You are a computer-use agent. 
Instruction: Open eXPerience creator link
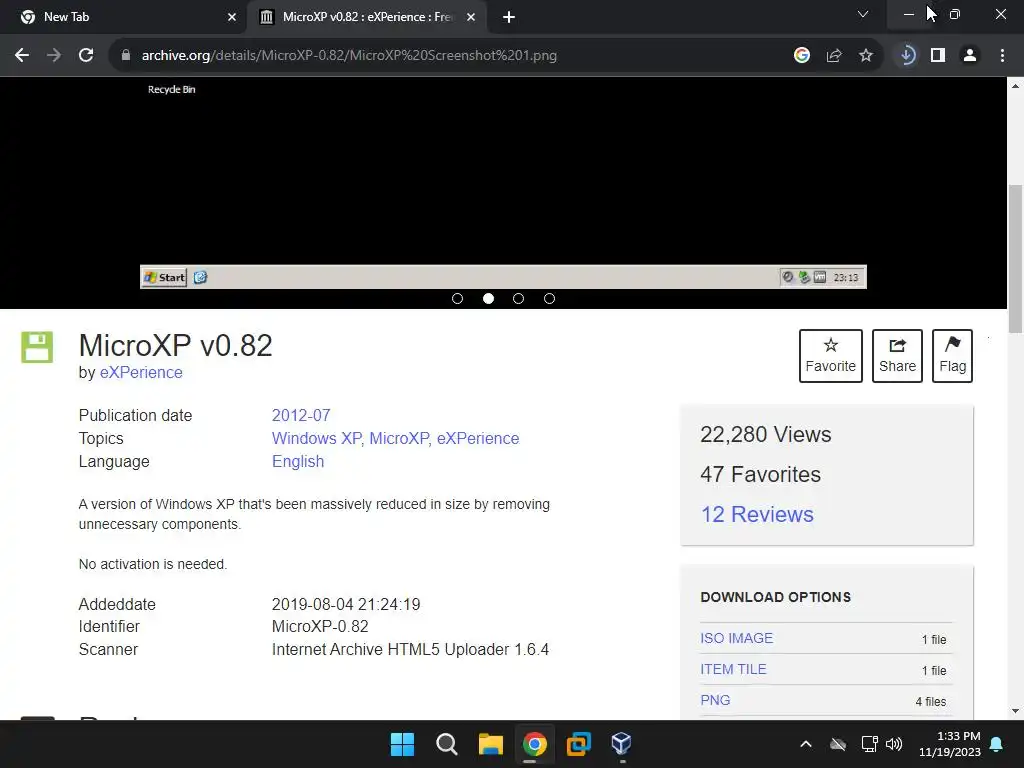141,372
